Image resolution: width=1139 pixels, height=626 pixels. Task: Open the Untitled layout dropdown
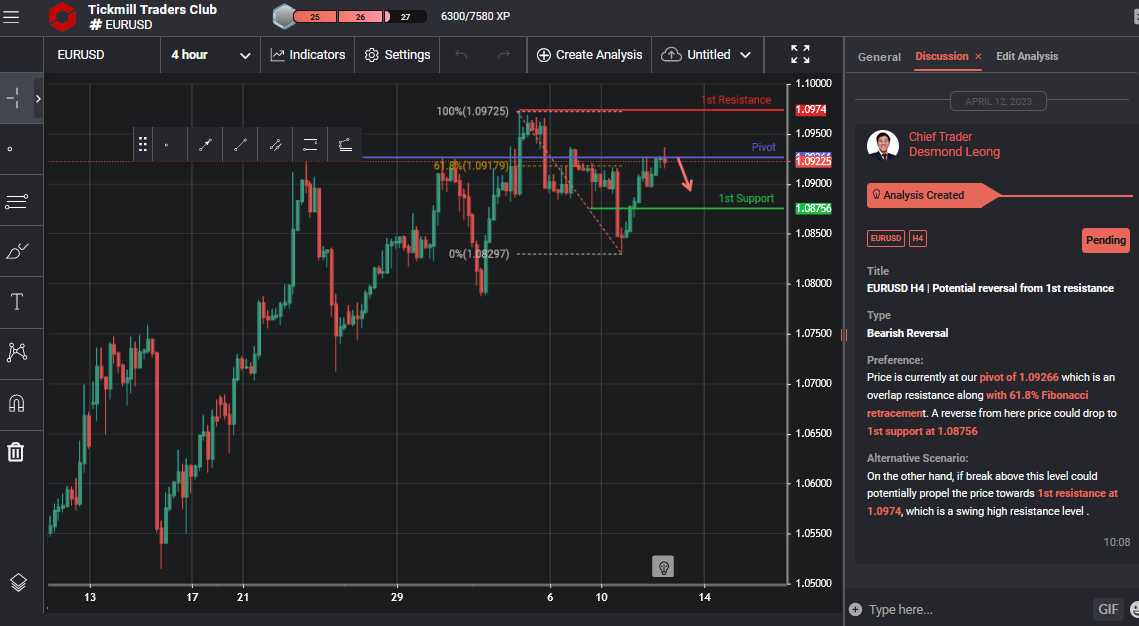718,55
